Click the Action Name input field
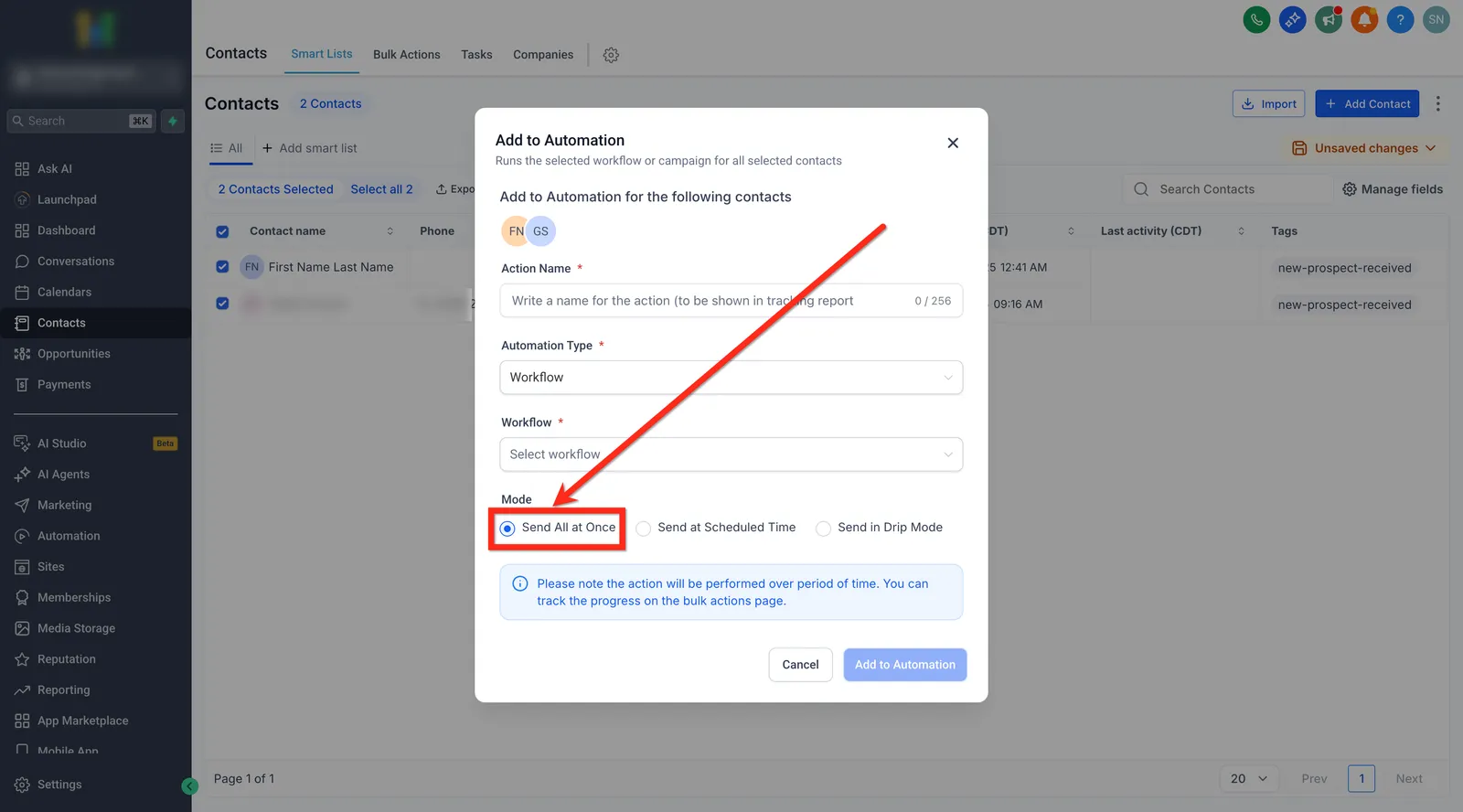1463x812 pixels. tap(731, 301)
